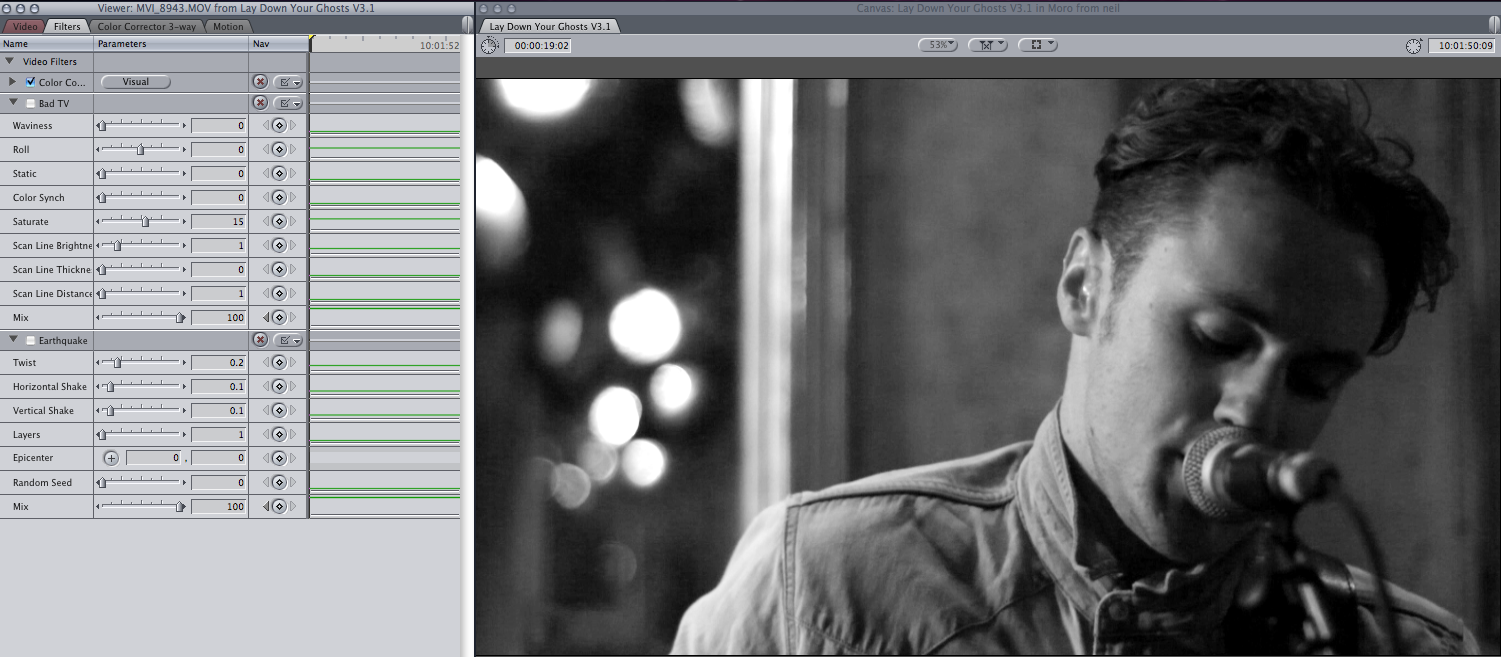Screen dimensions: 1501x657
Task: Click the Epicenter crosshair point button
Action: [111, 458]
